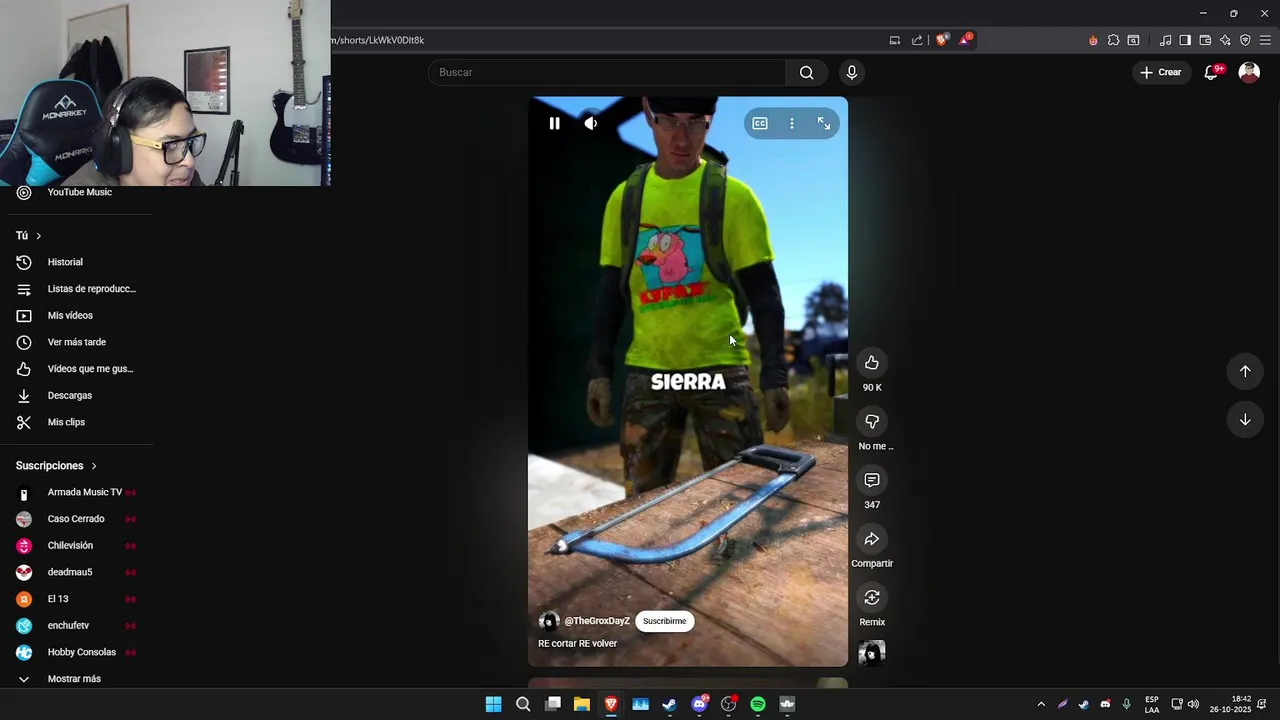Viewport: 1280px width, 720px height.
Task: Open the sound thumbnail below Remix
Action: tap(872, 653)
